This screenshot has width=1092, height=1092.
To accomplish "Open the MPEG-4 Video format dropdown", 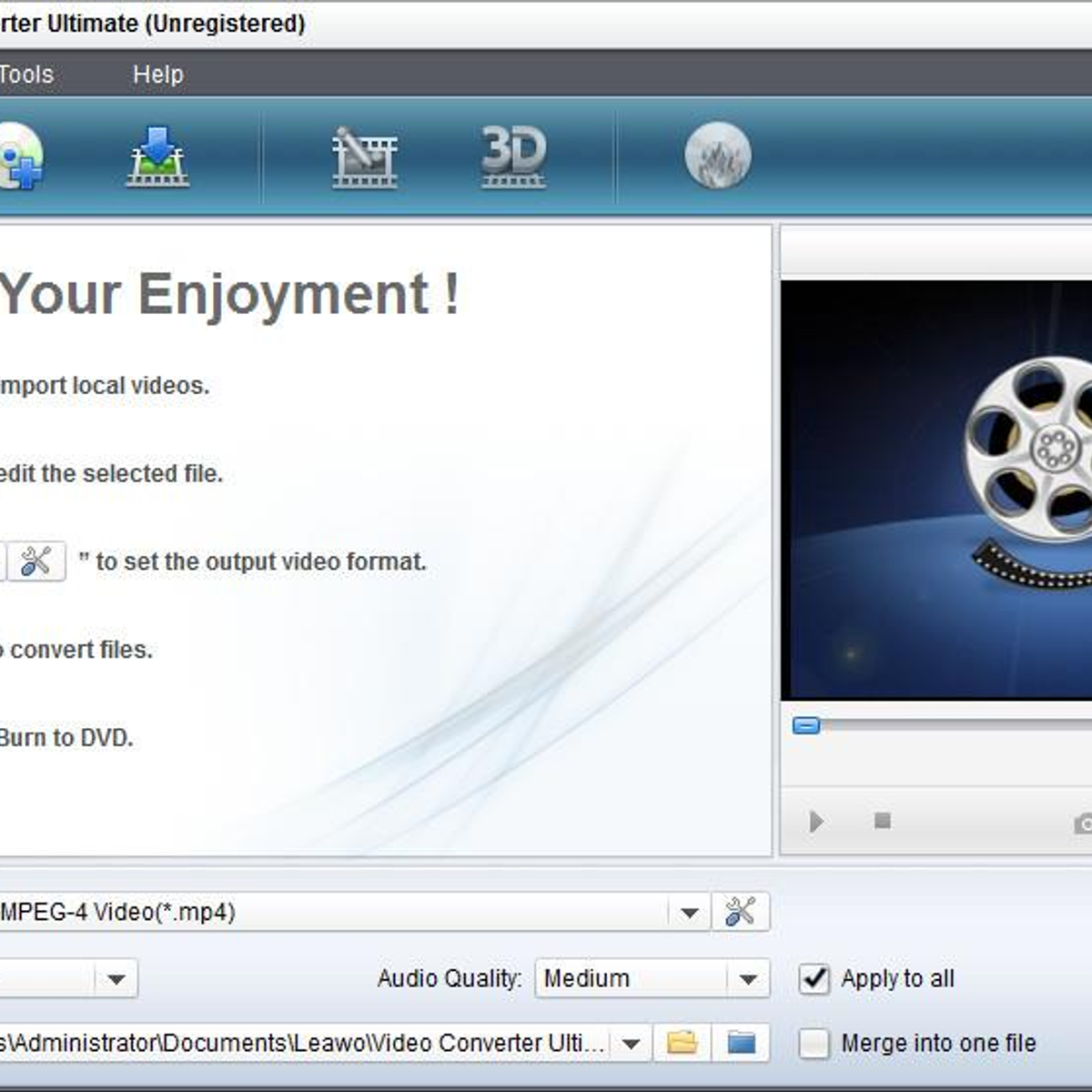I will point(687,911).
